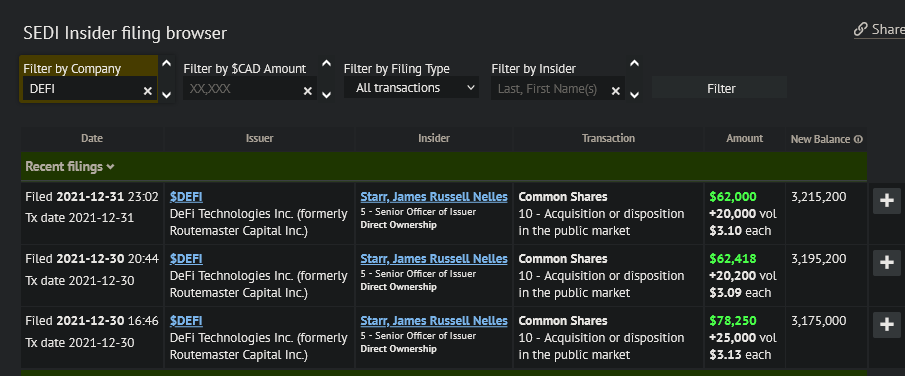Click the Date column header
The image size is (905, 376).
92,139
